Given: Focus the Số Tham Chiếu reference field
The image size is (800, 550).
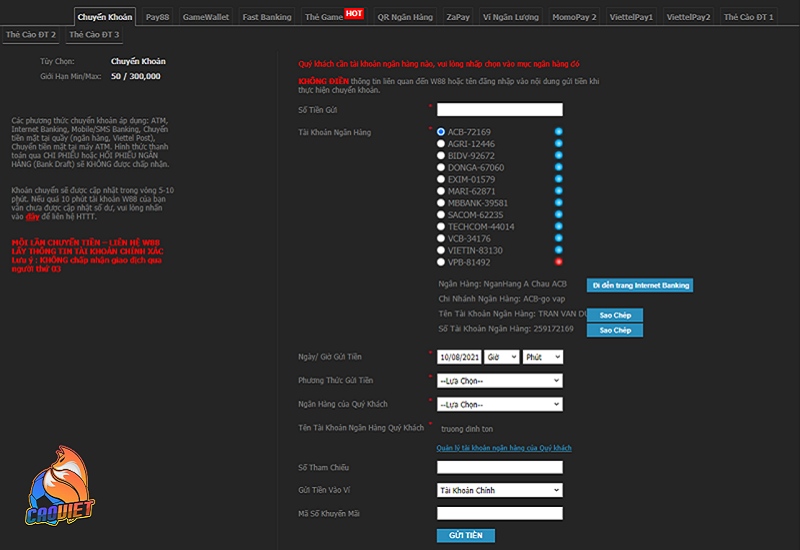Looking at the screenshot, I should pyautogui.click(x=500, y=467).
